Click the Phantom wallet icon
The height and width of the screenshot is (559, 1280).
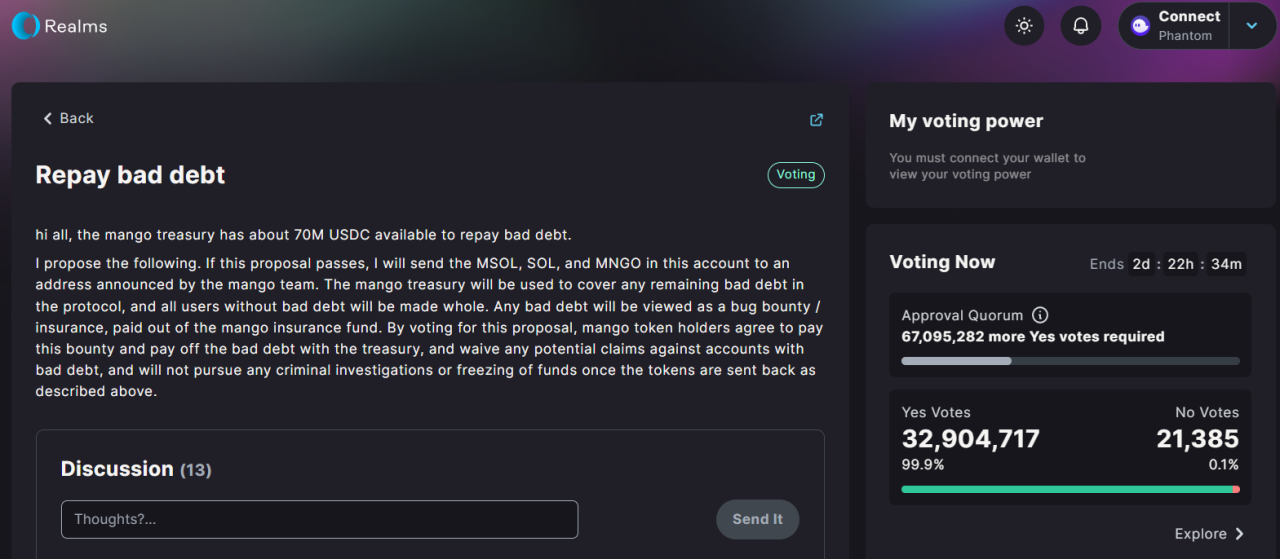click(1140, 26)
